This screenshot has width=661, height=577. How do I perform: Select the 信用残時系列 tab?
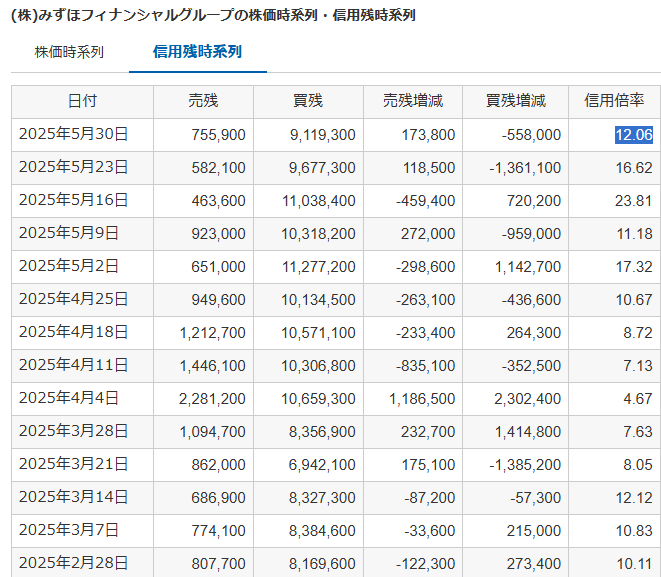[x=197, y=52]
